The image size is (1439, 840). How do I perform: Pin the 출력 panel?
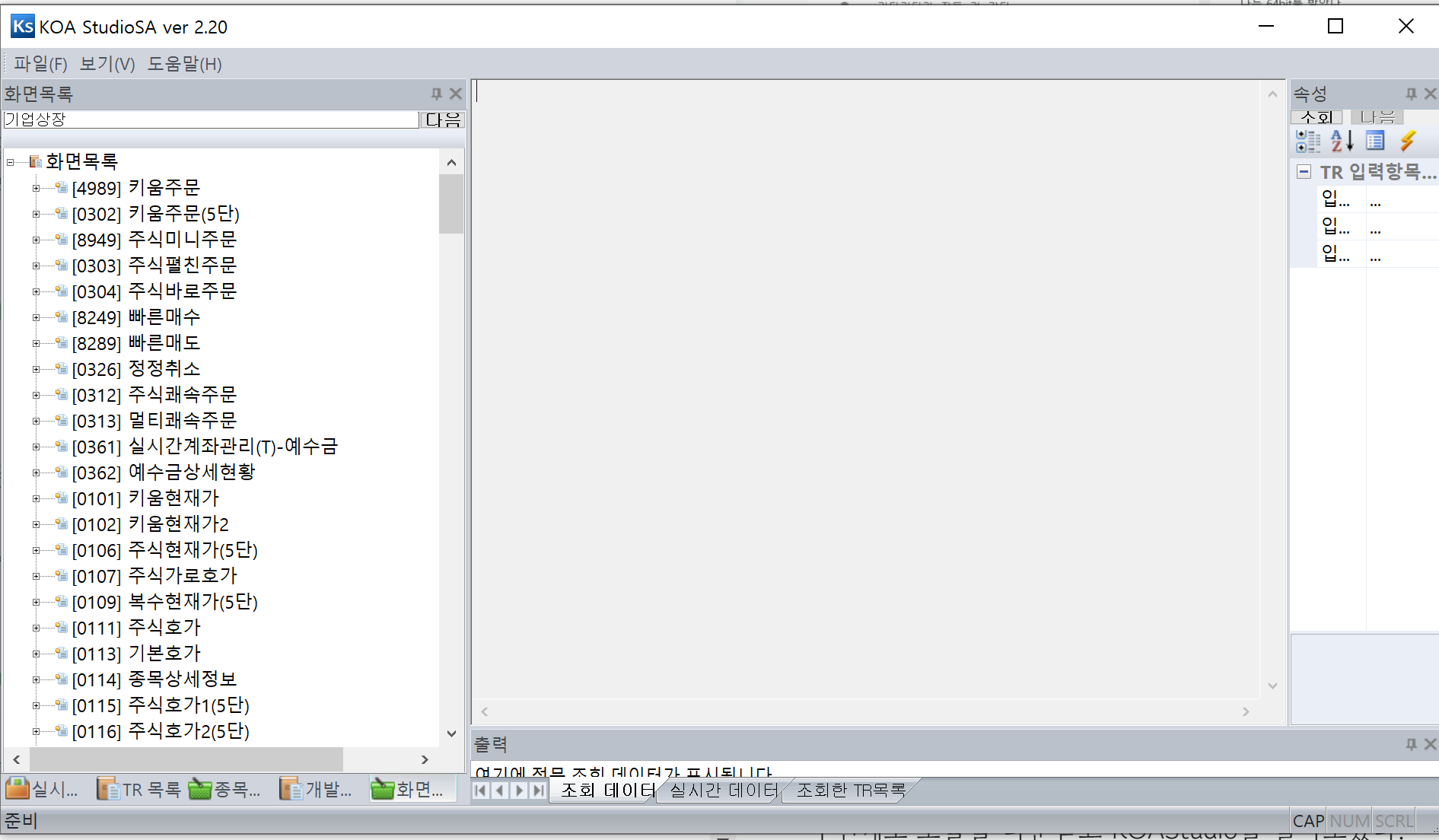[1412, 744]
